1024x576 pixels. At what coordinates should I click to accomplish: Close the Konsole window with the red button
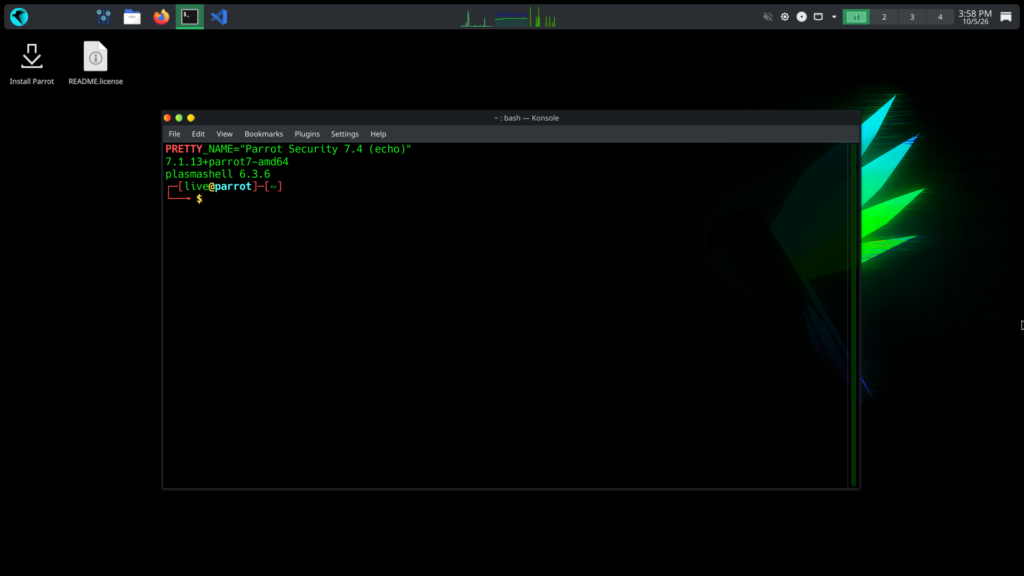[167, 118]
